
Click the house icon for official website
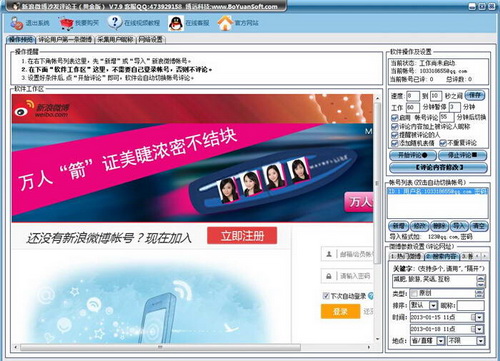click(x=225, y=23)
